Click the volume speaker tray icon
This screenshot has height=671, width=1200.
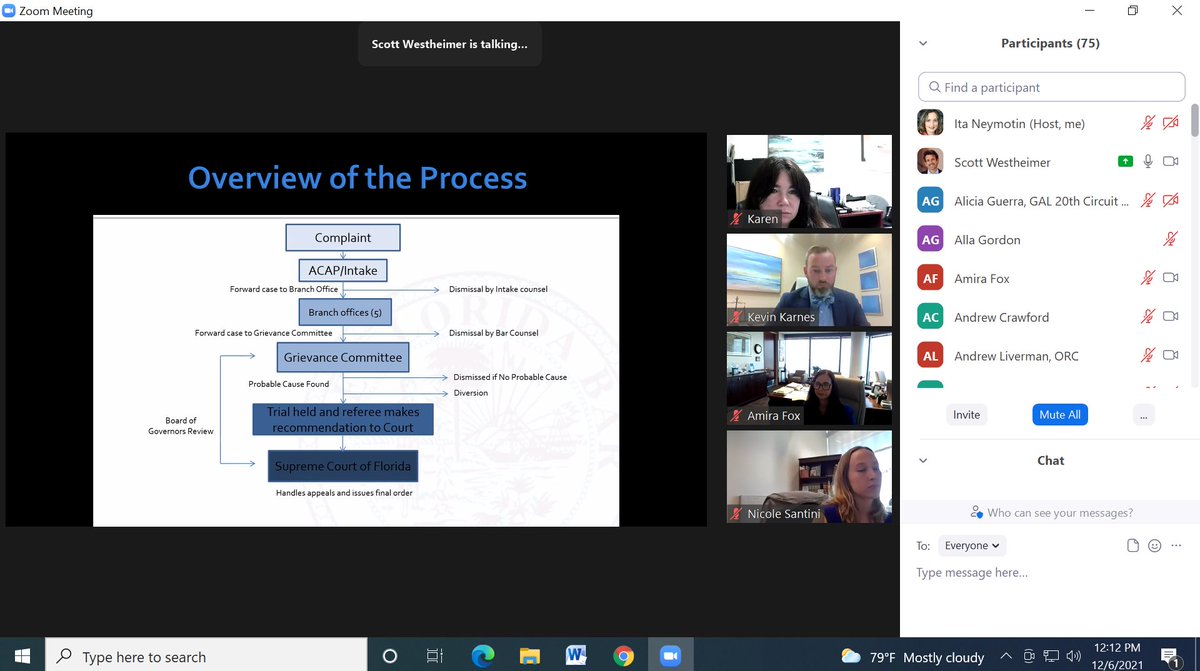tap(1074, 657)
